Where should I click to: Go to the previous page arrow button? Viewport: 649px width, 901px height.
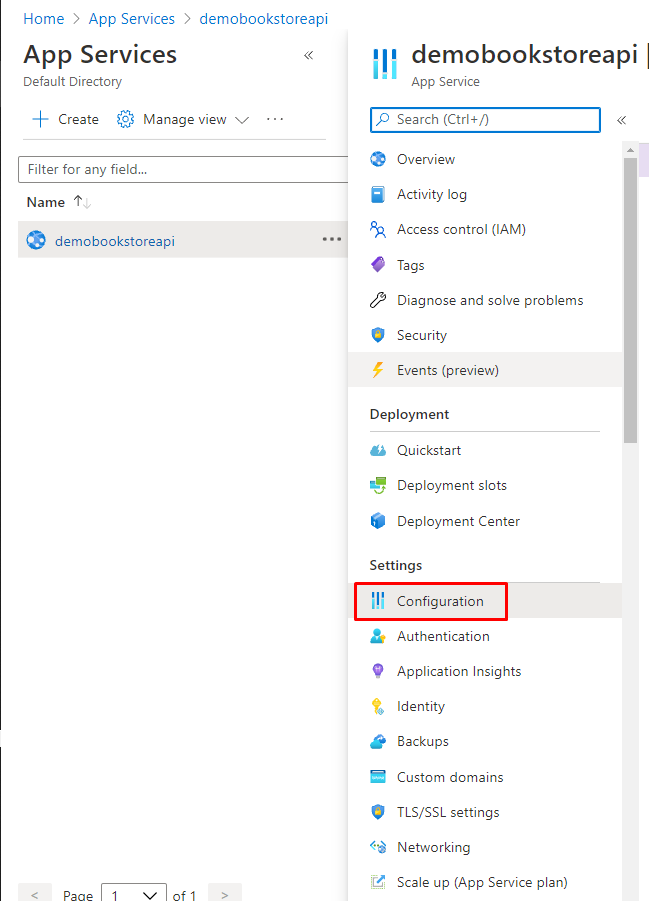[35, 894]
